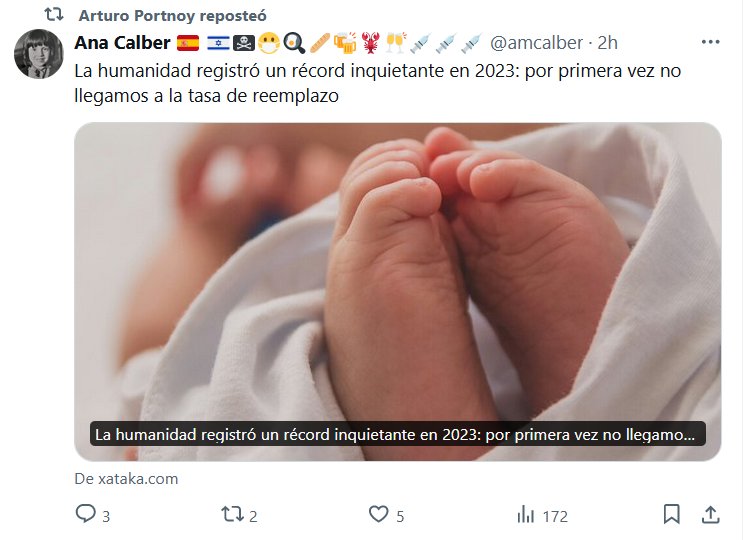Open the @amcalber handle link
The height and width of the screenshot is (540, 744).
(536, 43)
